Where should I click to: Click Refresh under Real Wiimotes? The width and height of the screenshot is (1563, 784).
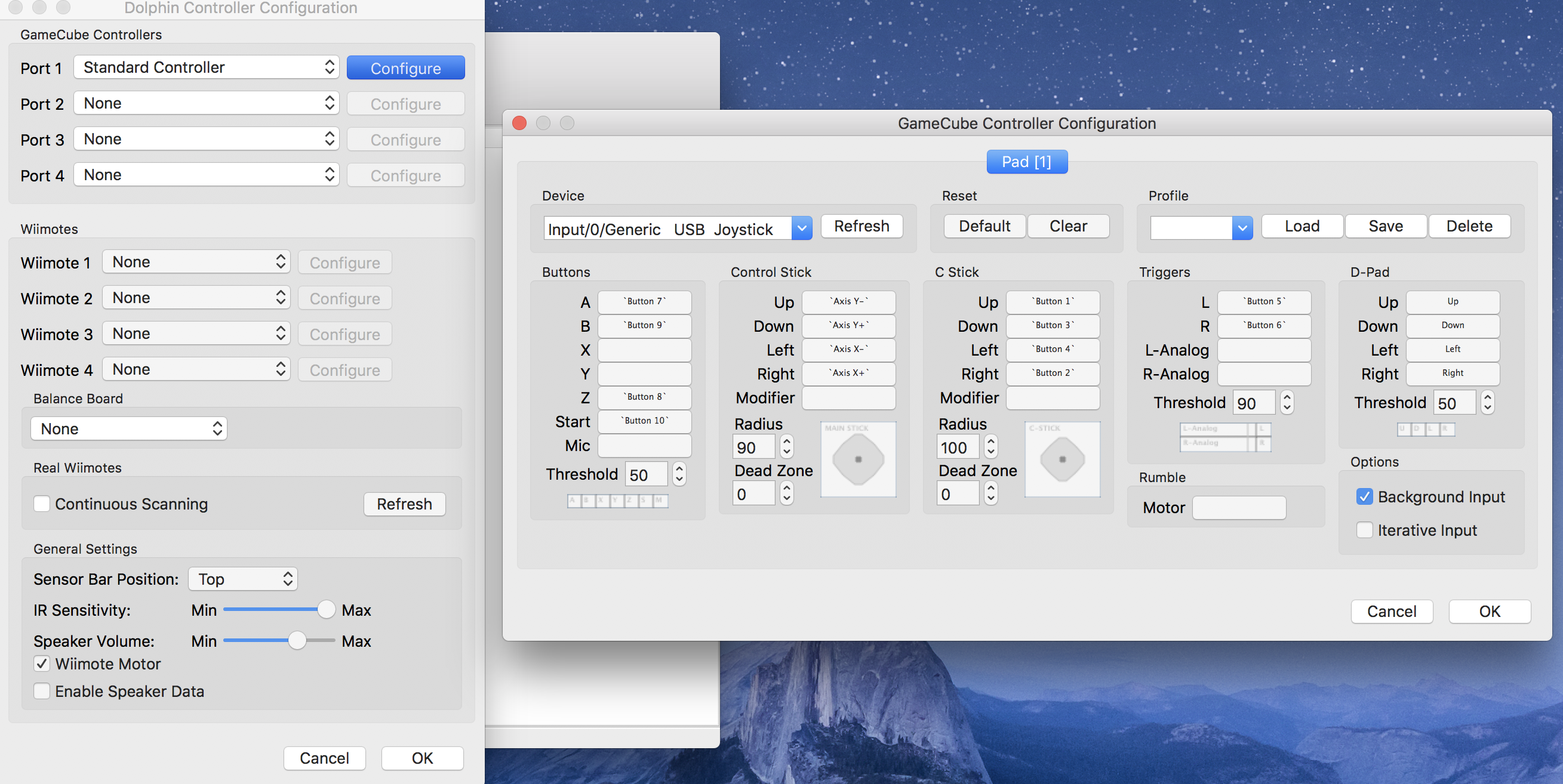(404, 504)
